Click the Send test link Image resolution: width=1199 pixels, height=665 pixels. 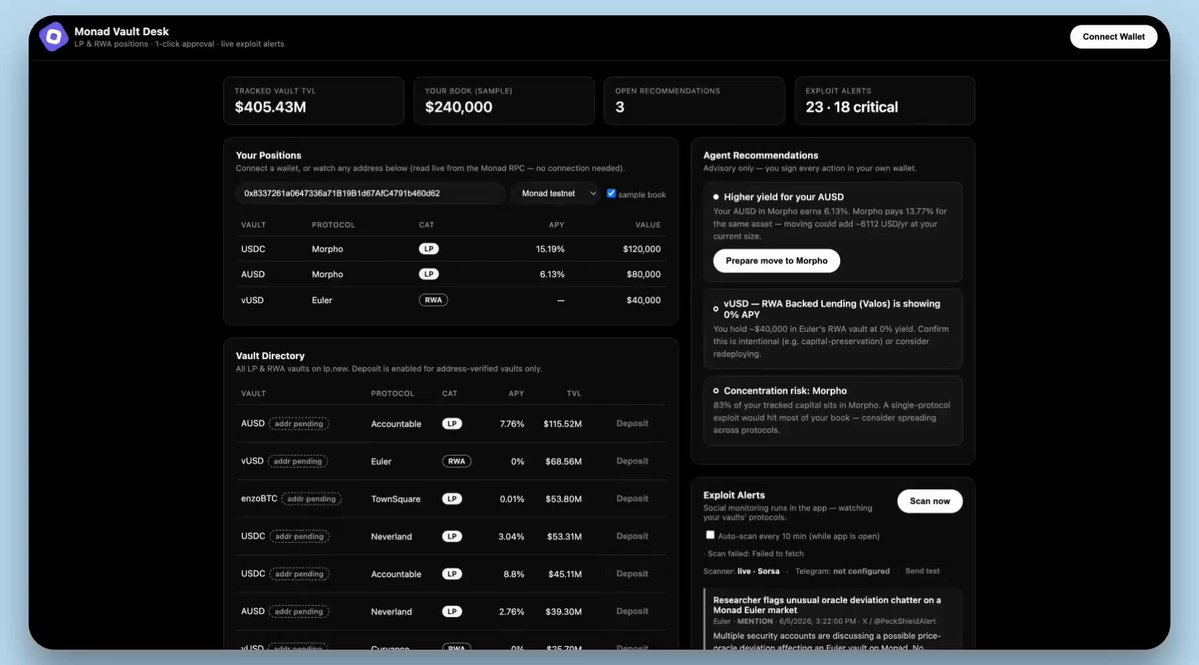pos(922,571)
